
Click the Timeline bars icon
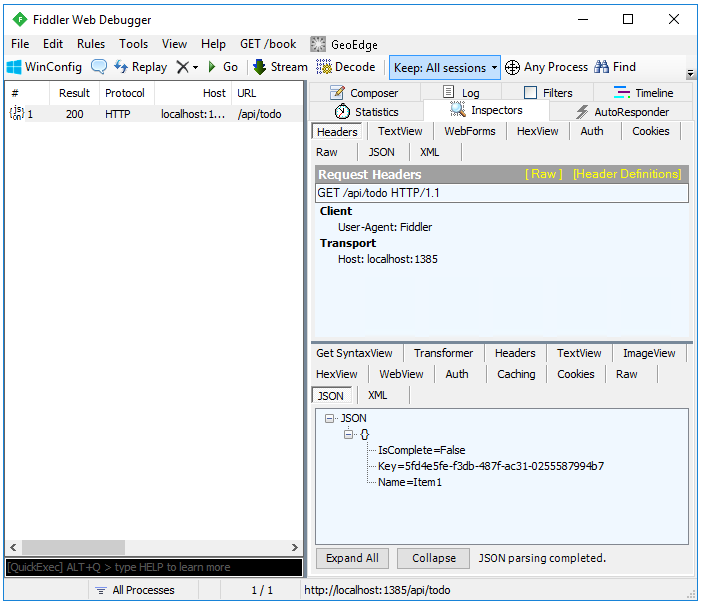pyautogui.click(x=622, y=92)
